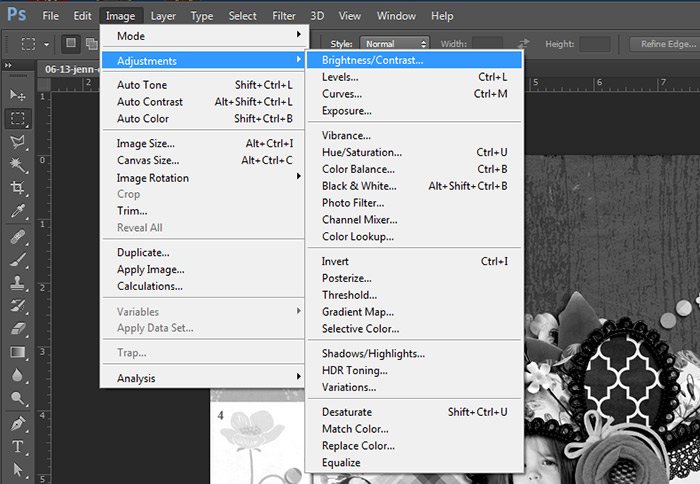700x484 pixels.
Task: Choose Brightness/Contrast adjustment
Action: tap(414, 60)
